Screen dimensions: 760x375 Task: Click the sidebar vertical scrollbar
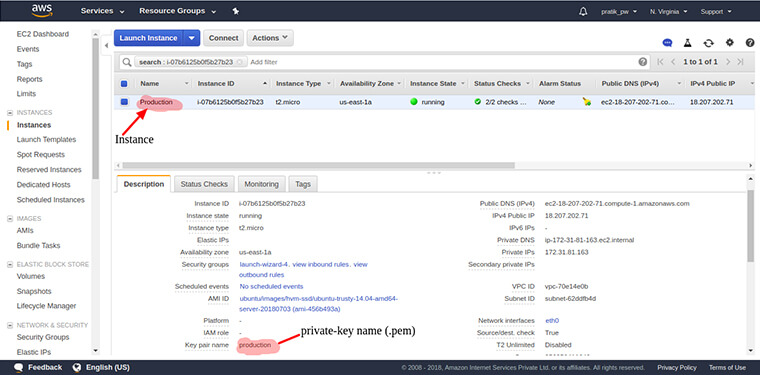[95, 108]
